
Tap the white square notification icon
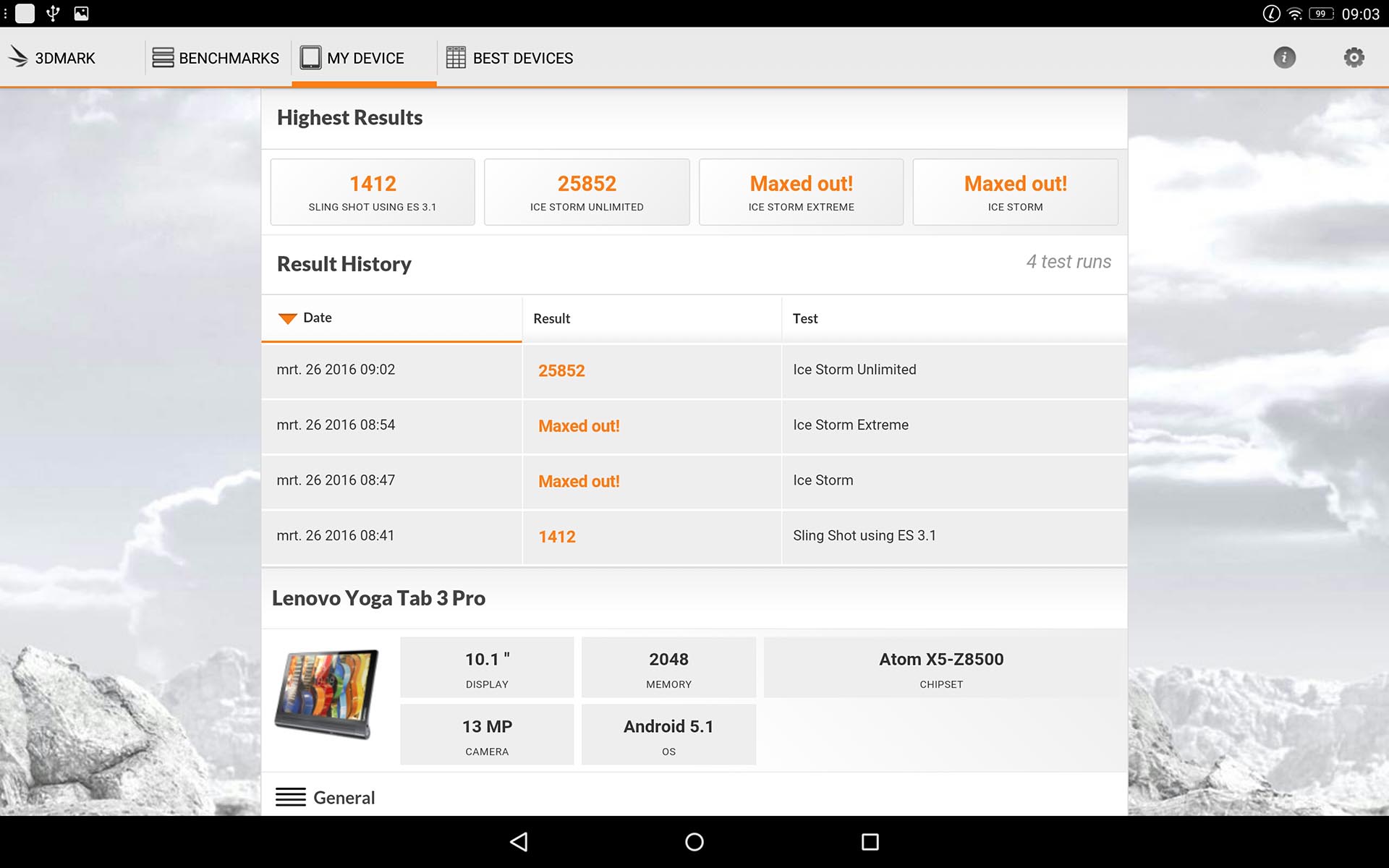tap(25, 13)
